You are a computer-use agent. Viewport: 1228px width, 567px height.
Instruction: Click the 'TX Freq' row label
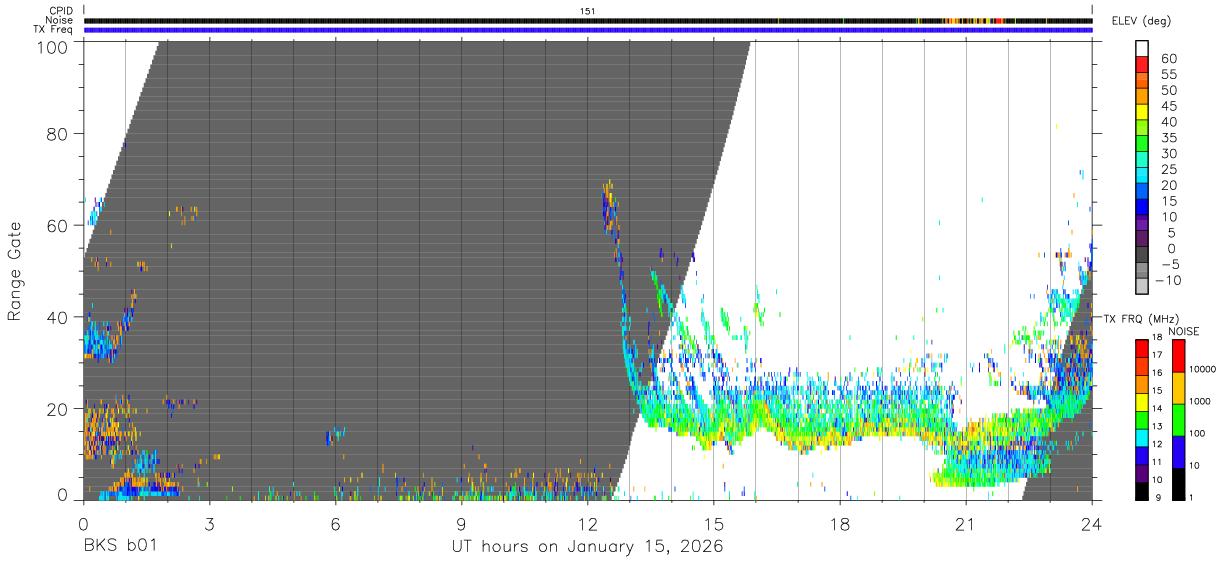pyautogui.click(x=53, y=30)
